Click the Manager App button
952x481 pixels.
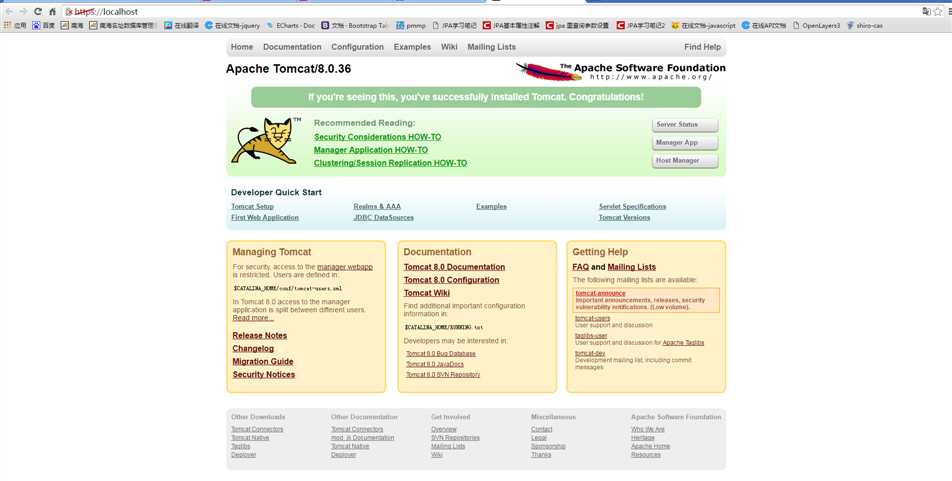[685, 143]
